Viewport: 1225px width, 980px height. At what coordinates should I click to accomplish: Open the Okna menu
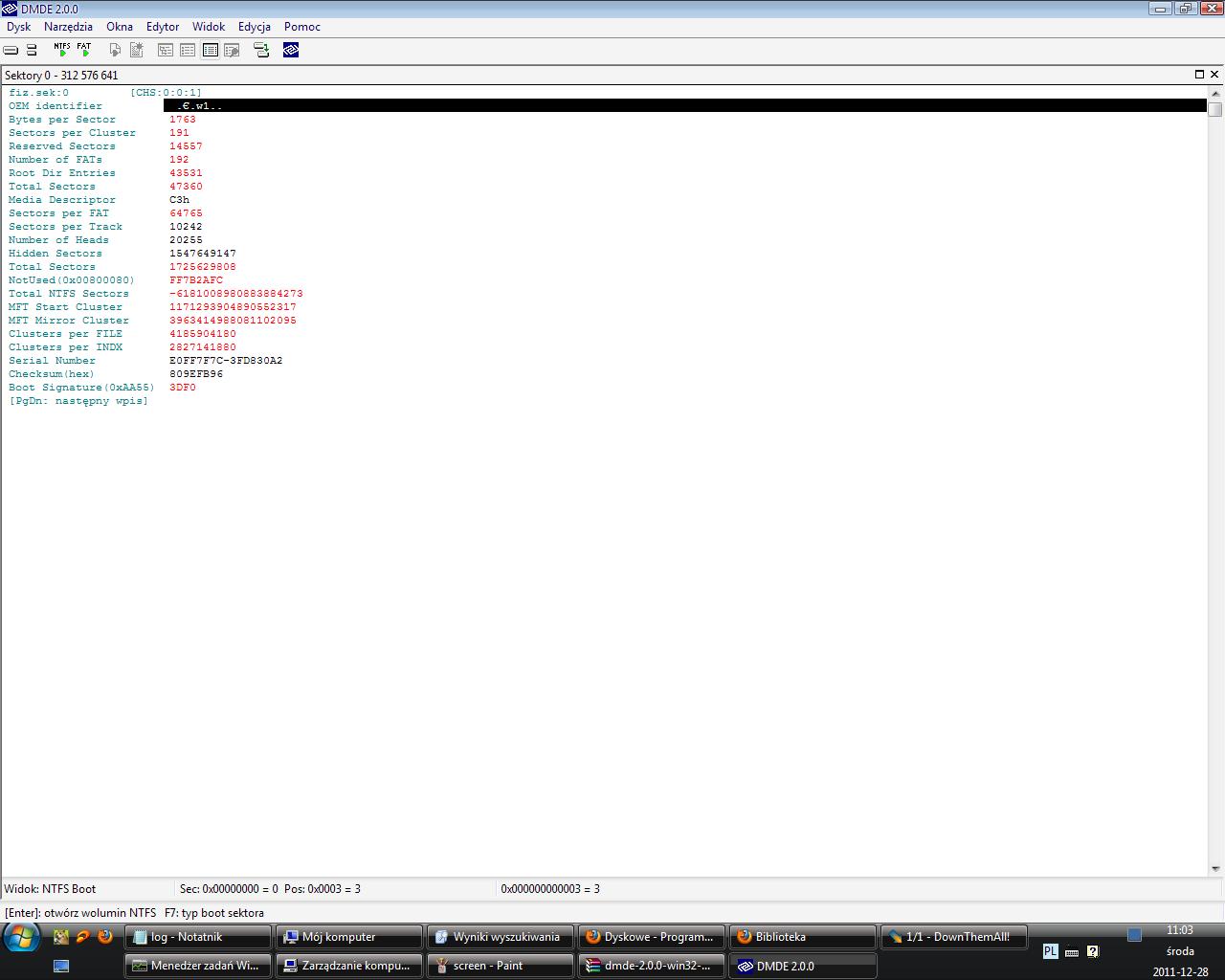(120, 27)
